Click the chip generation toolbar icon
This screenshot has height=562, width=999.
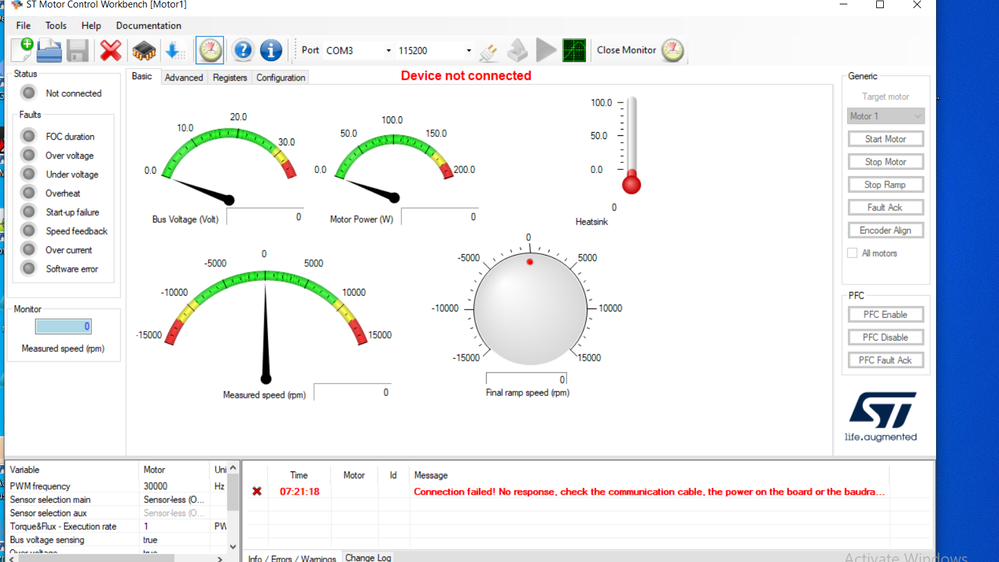[x=144, y=50]
